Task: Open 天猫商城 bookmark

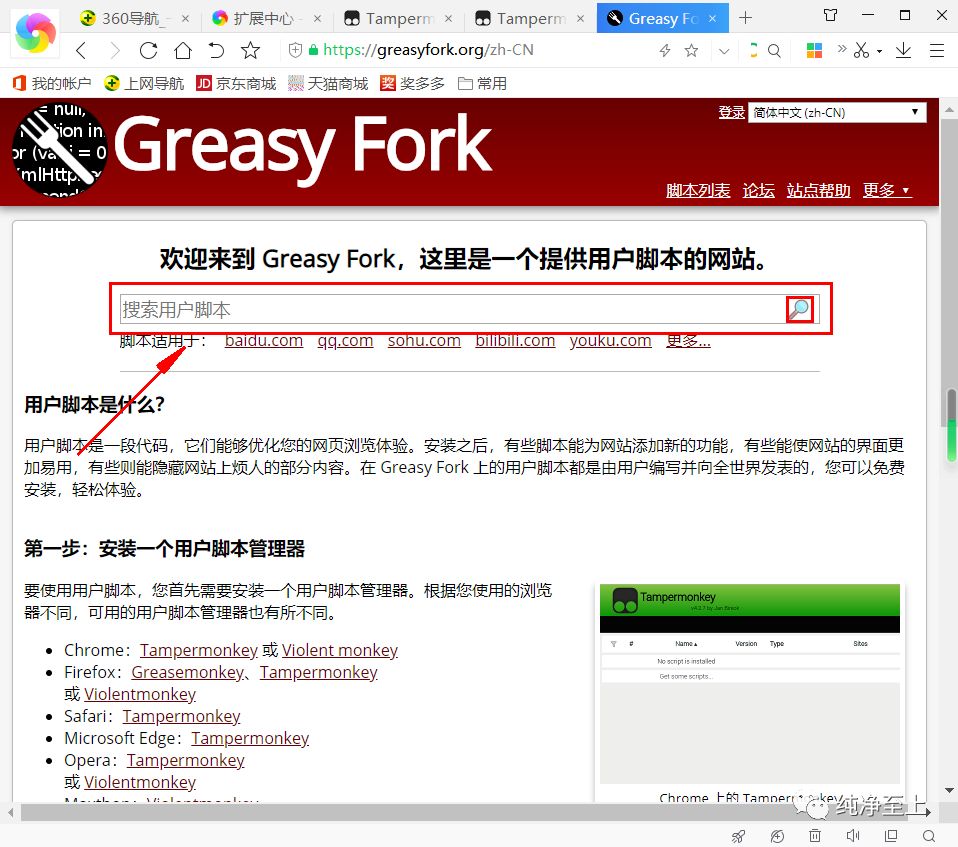Action: click(x=328, y=83)
